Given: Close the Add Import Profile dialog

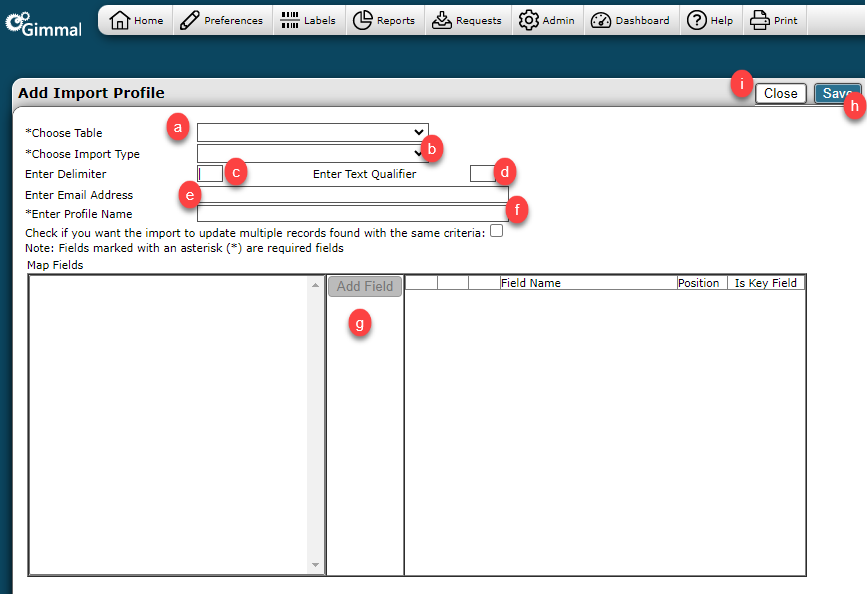Looking at the screenshot, I should coord(780,93).
